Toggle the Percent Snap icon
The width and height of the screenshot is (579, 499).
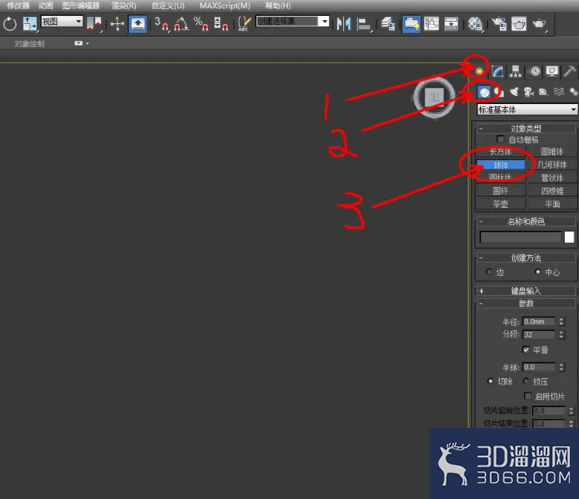(201, 24)
